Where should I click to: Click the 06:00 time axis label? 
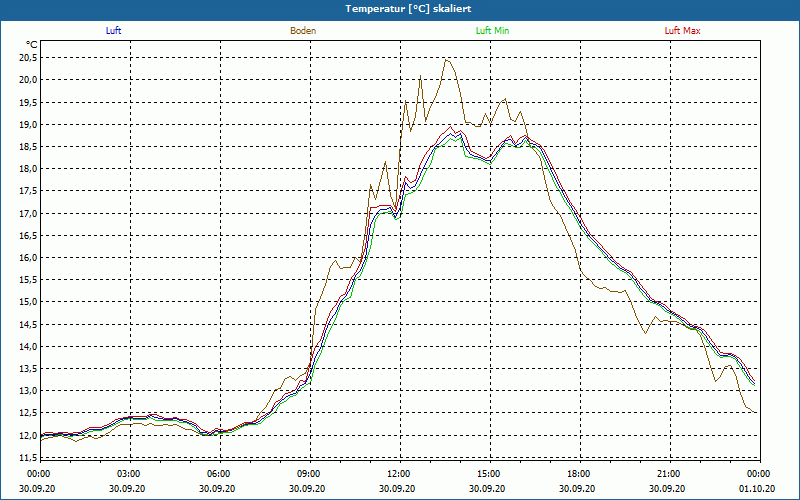coord(218,474)
